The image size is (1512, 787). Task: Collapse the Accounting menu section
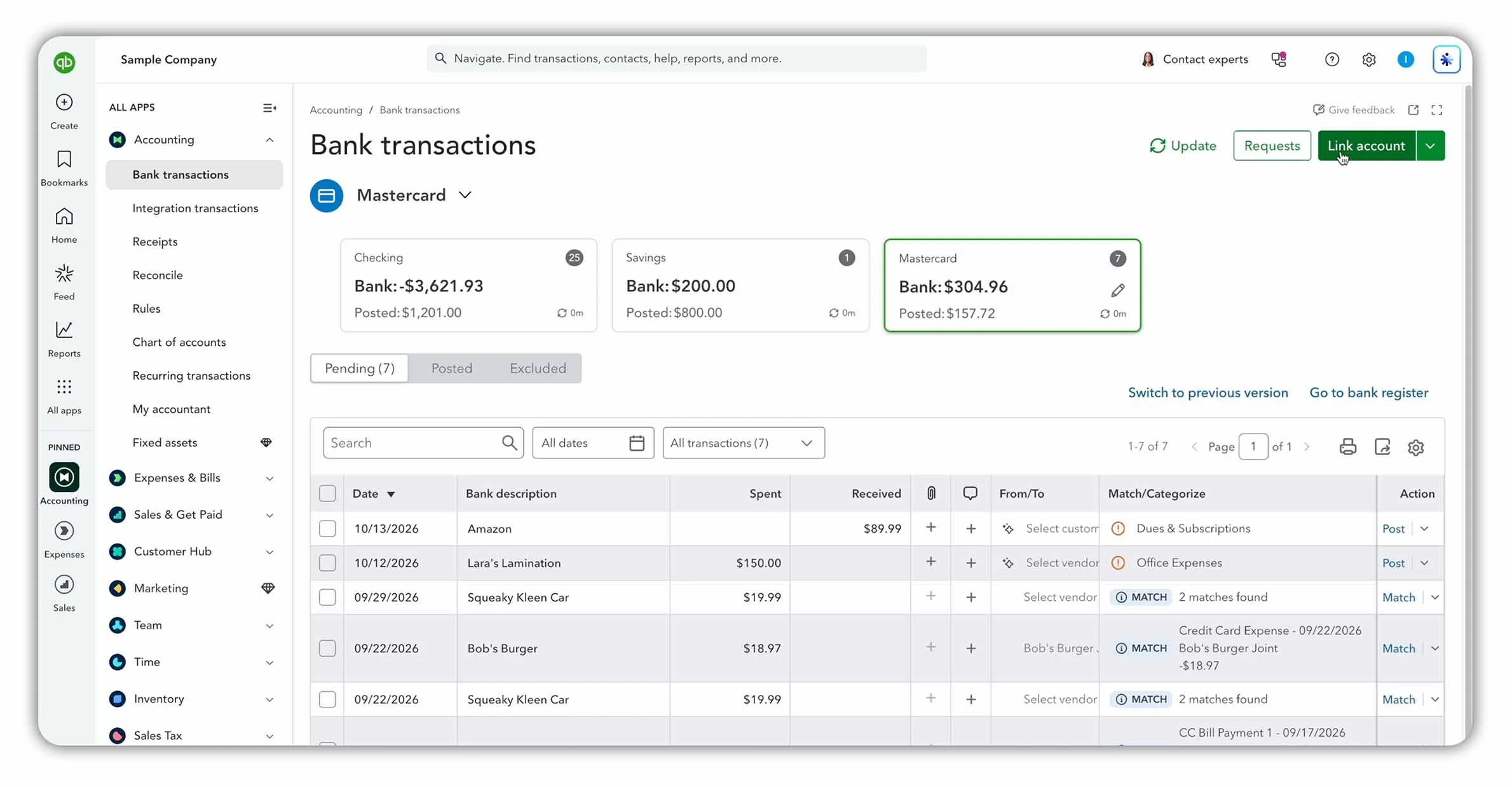pos(269,140)
